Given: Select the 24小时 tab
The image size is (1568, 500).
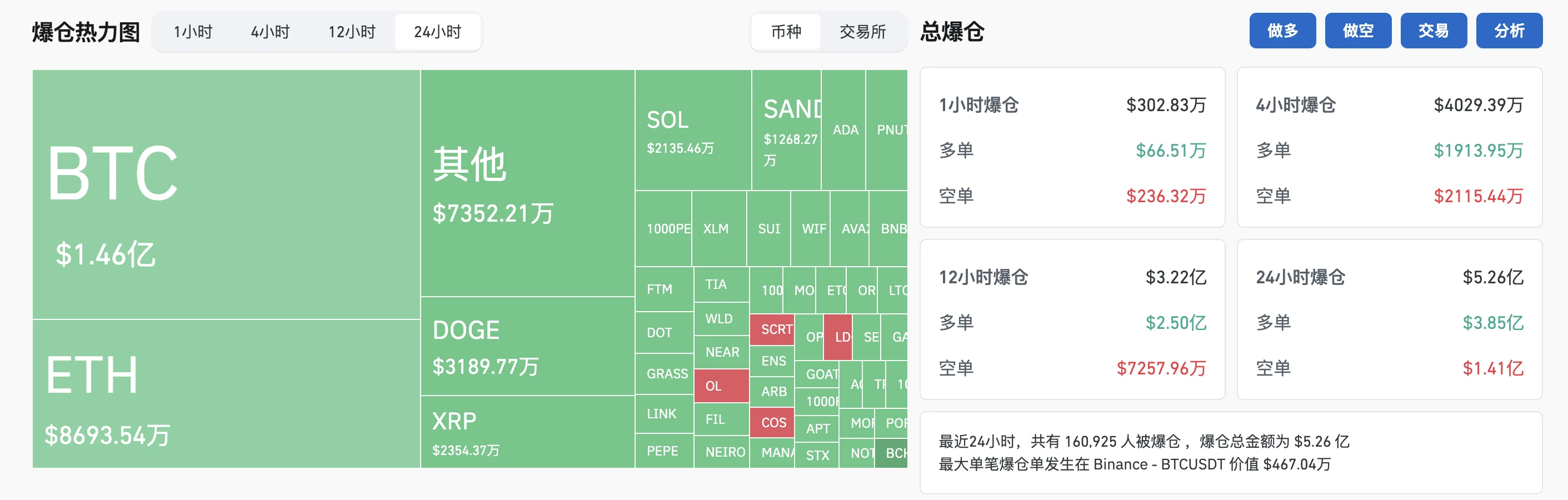Looking at the screenshot, I should [438, 32].
